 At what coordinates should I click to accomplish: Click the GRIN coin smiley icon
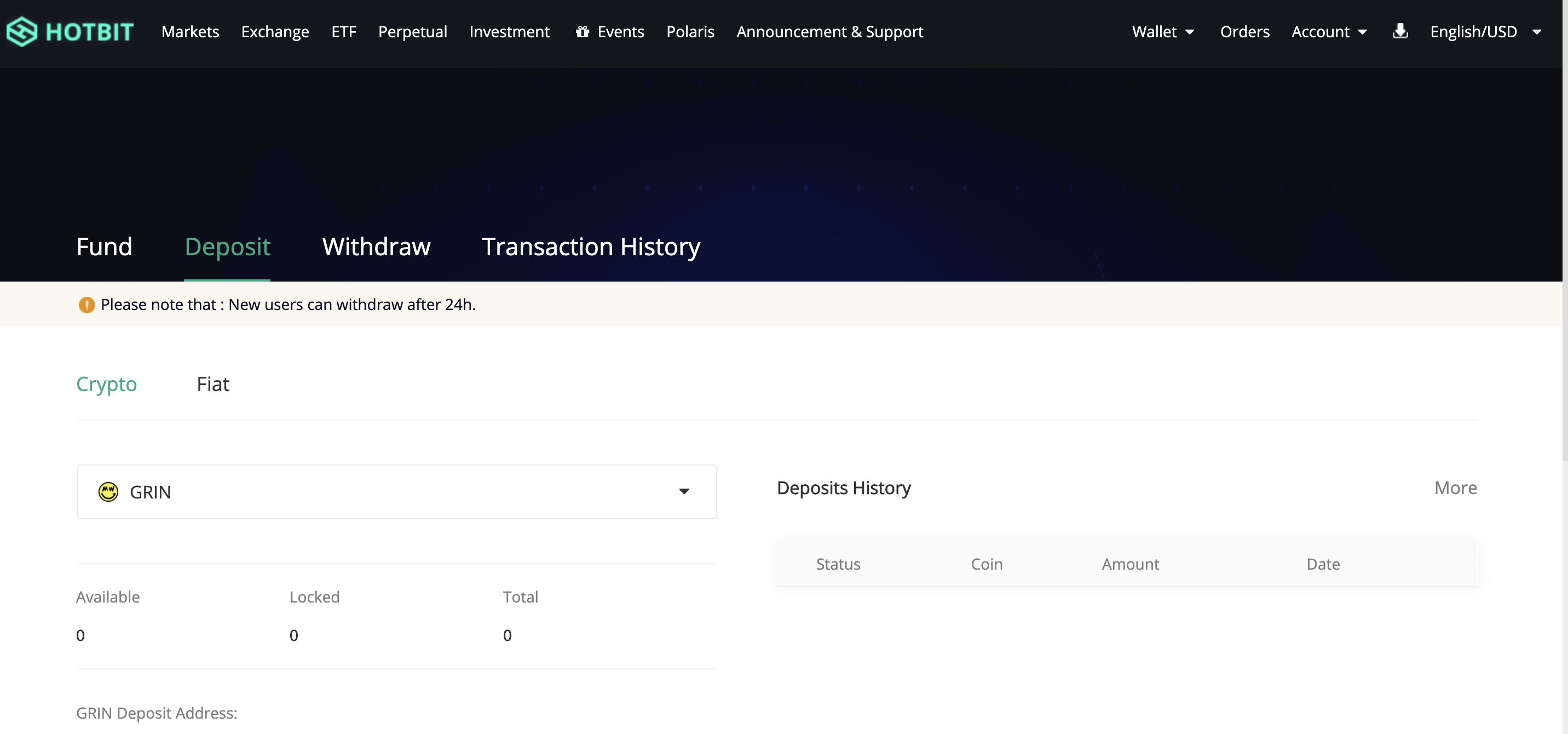click(108, 491)
